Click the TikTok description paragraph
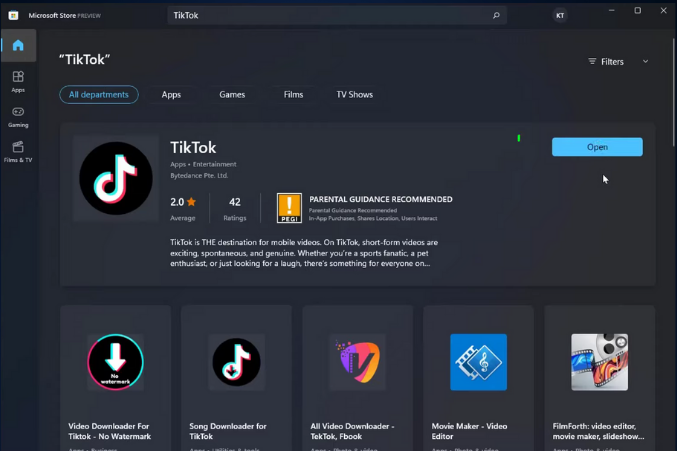The width and height of the screenshot is (677, 451). click(x=304, y=253)
